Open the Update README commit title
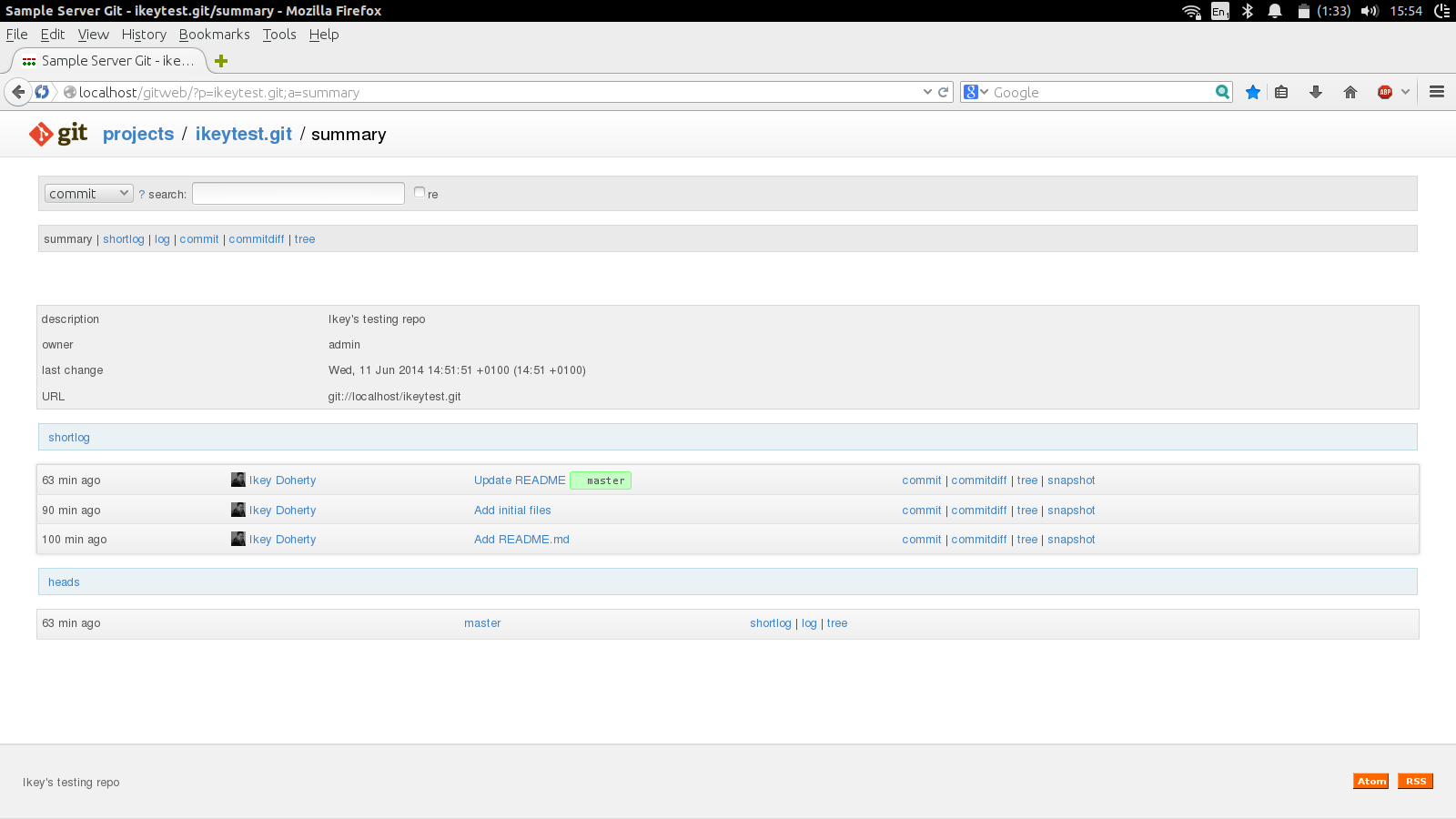Viewport: 1456px width, 819px height. click(x=520, y=480)
